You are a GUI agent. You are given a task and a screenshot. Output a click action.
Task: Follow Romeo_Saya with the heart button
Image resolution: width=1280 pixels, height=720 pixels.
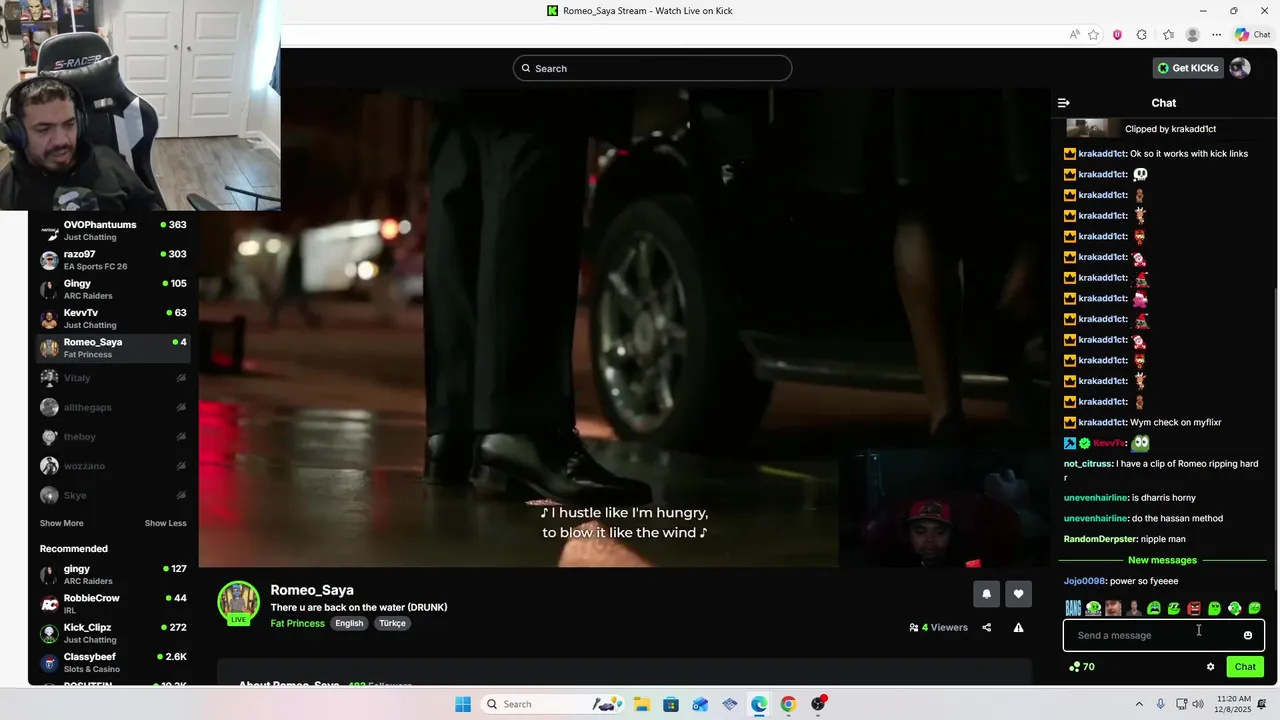tap(1018, 594)
